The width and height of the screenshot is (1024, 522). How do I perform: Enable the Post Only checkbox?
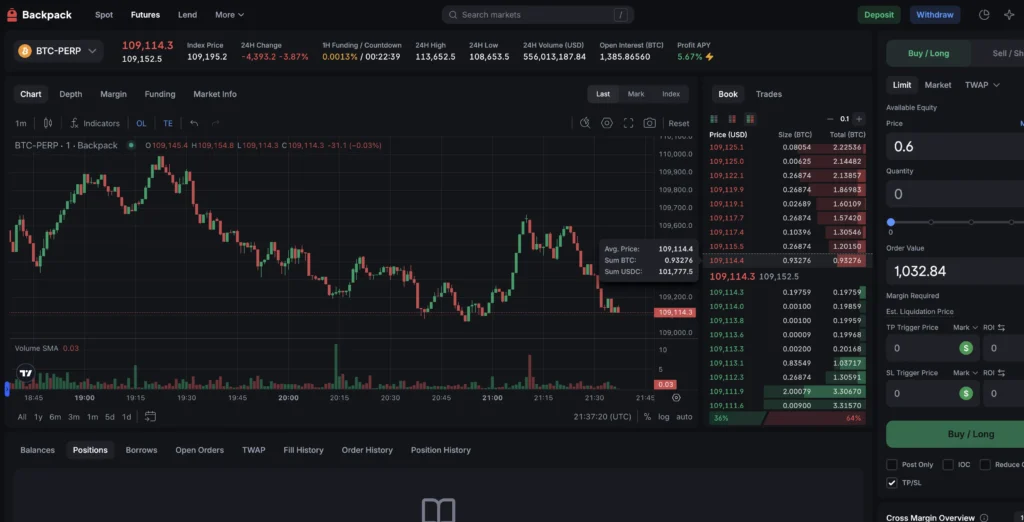point(892,464)
